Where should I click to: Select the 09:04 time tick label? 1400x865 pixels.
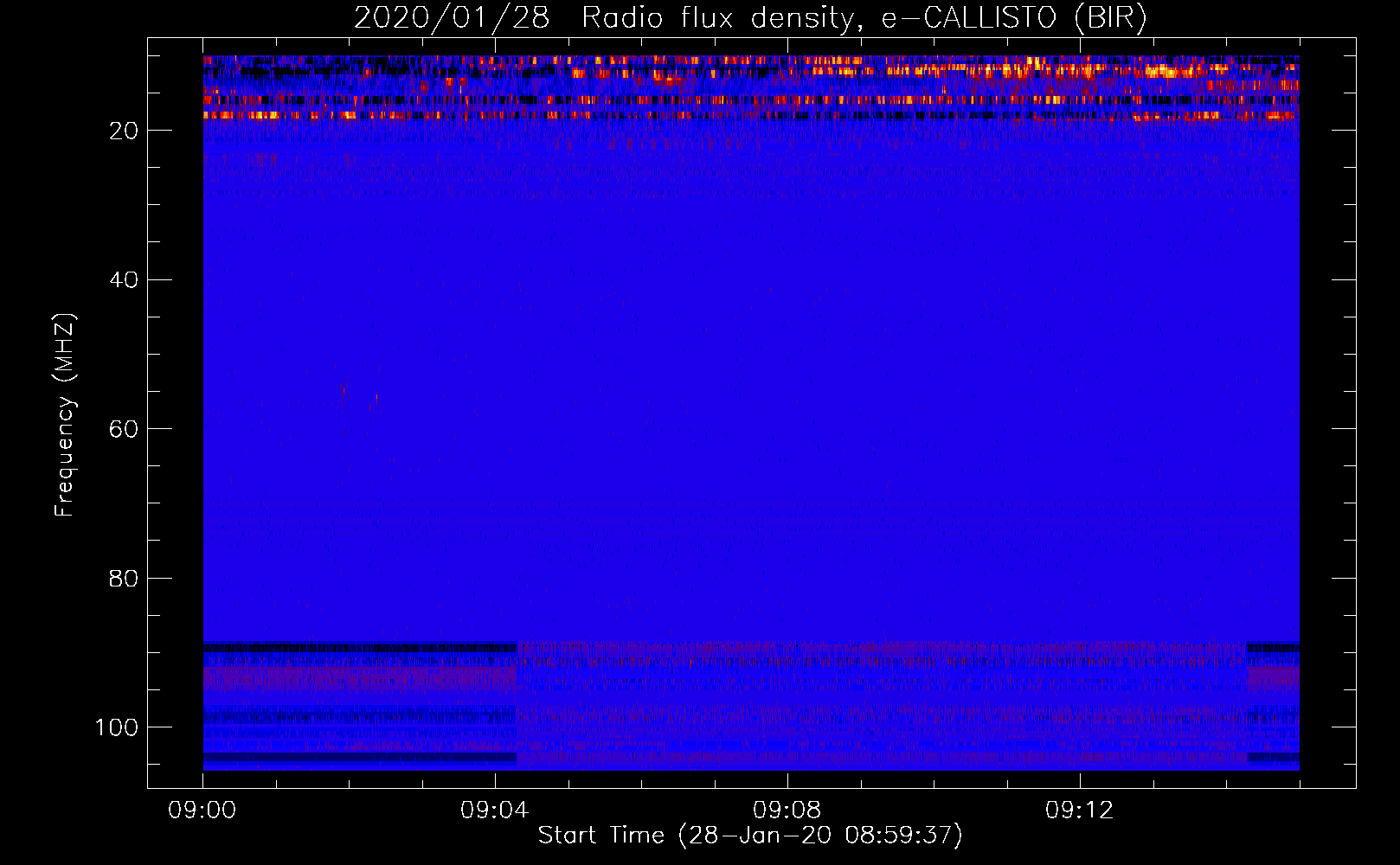pyautogui.click(x=494, y=811)
